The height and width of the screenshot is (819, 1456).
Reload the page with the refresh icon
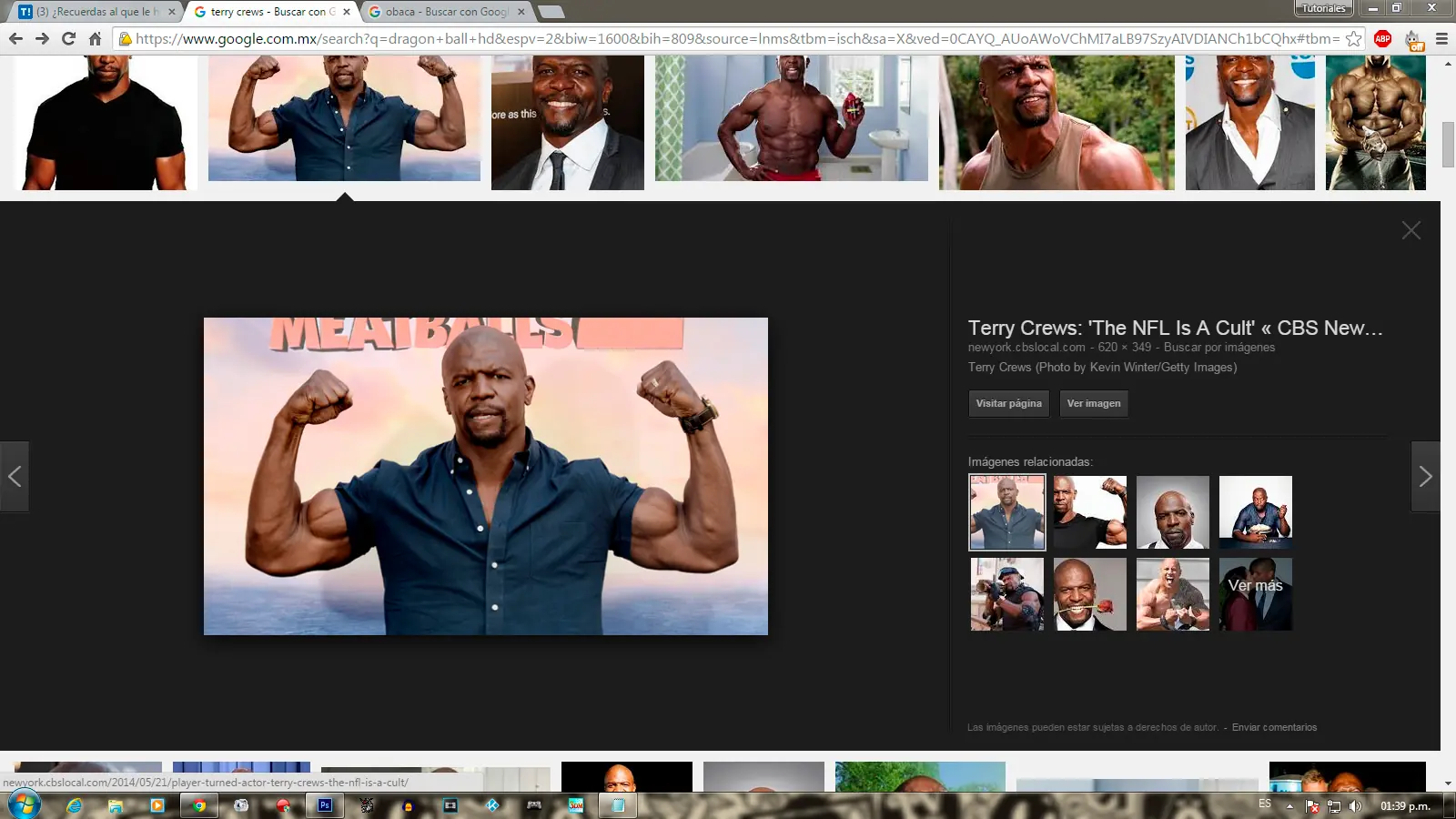(68, 38)
